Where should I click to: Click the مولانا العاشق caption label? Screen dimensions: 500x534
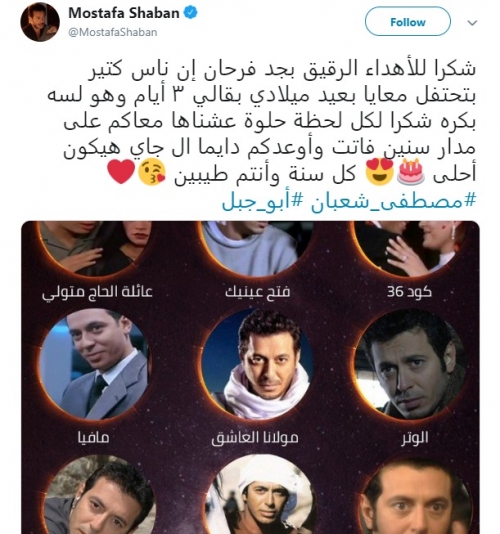pos(255,438)
